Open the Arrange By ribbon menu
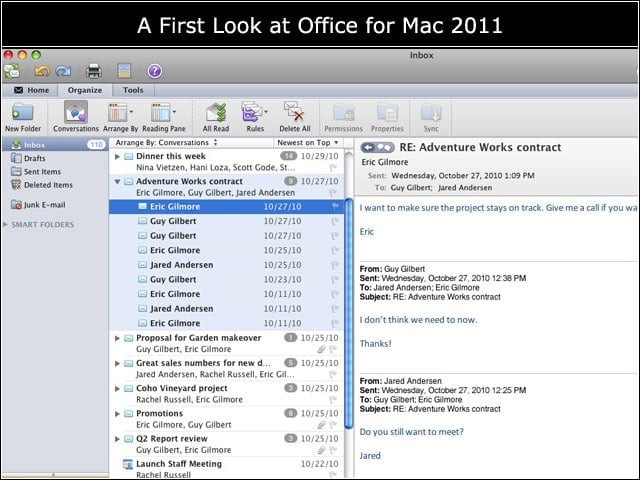Image resolution: width=640 pixels, height=480 pixels. 120,118
